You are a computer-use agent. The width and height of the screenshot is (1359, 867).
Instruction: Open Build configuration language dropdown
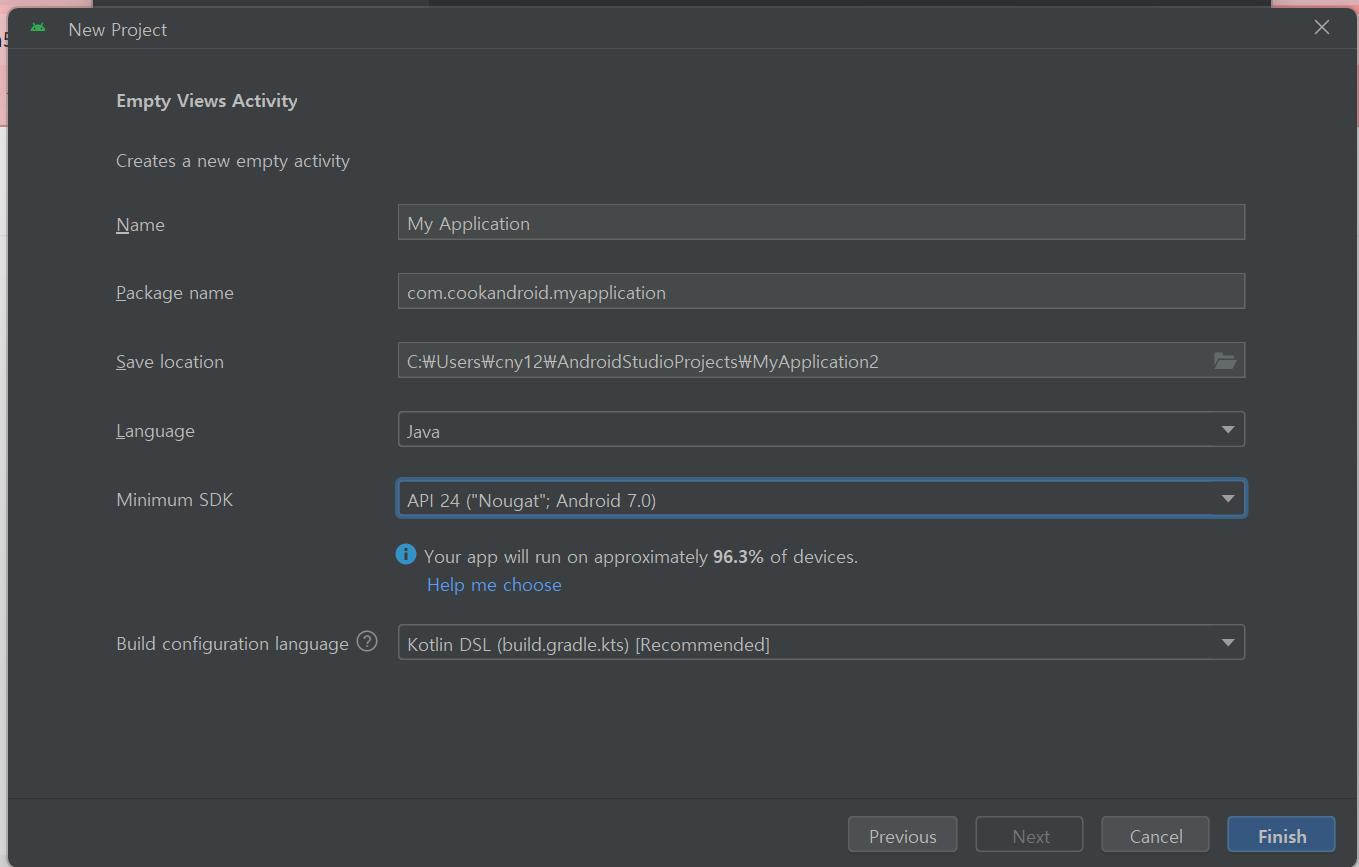(821, 644)
